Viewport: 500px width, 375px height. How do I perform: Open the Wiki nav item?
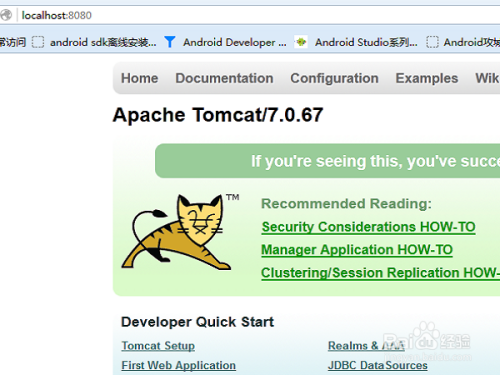(487, 78)
